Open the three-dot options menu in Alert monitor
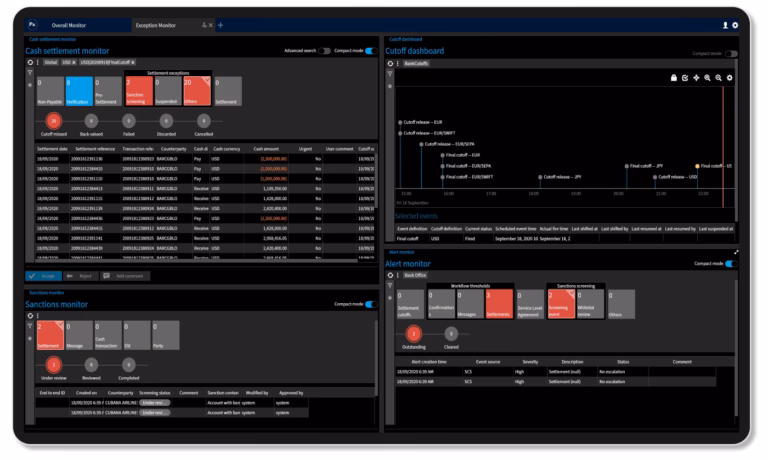Viewport: 768px width, 460px height. 398,273
